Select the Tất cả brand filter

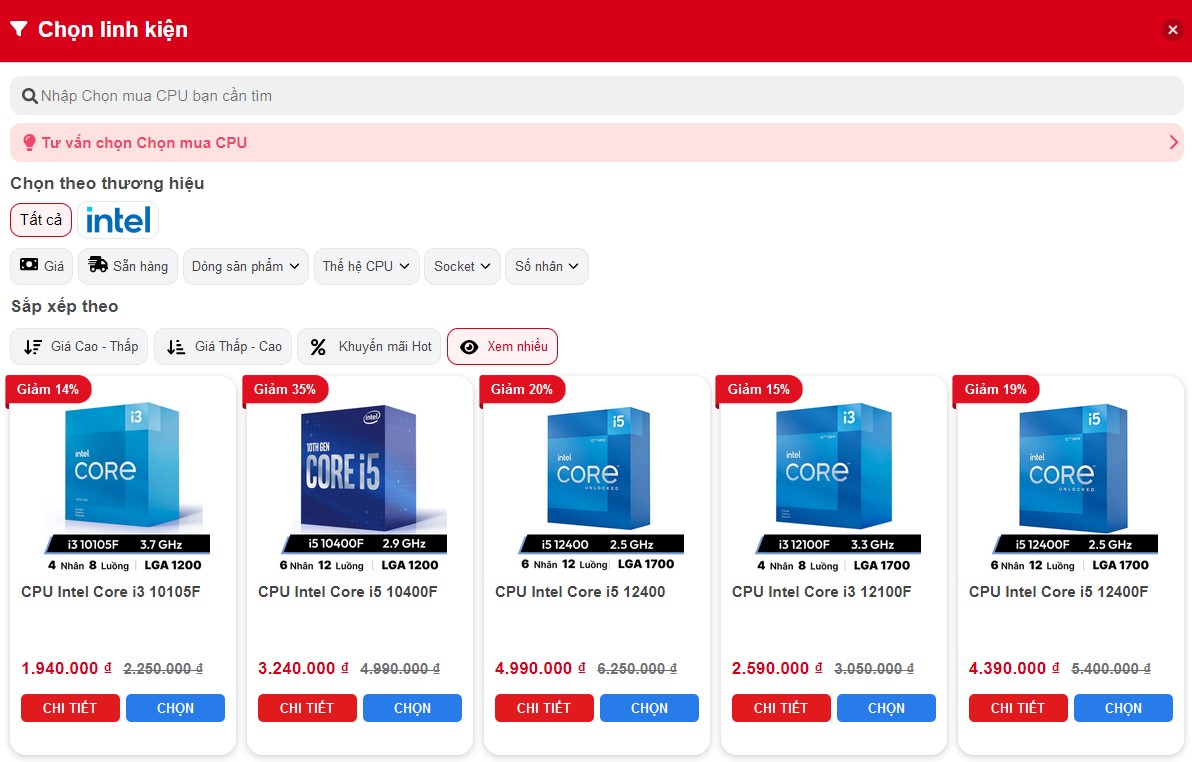click(x=41, y=220)
